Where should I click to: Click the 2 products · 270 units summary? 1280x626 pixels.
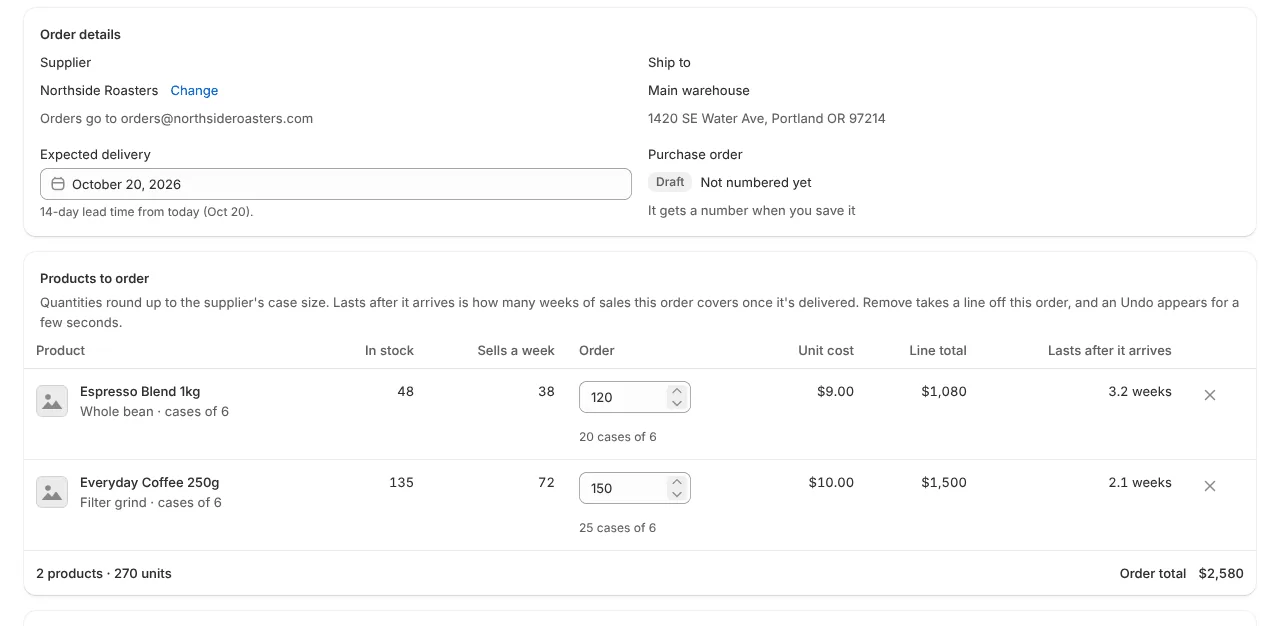[104, 573]
